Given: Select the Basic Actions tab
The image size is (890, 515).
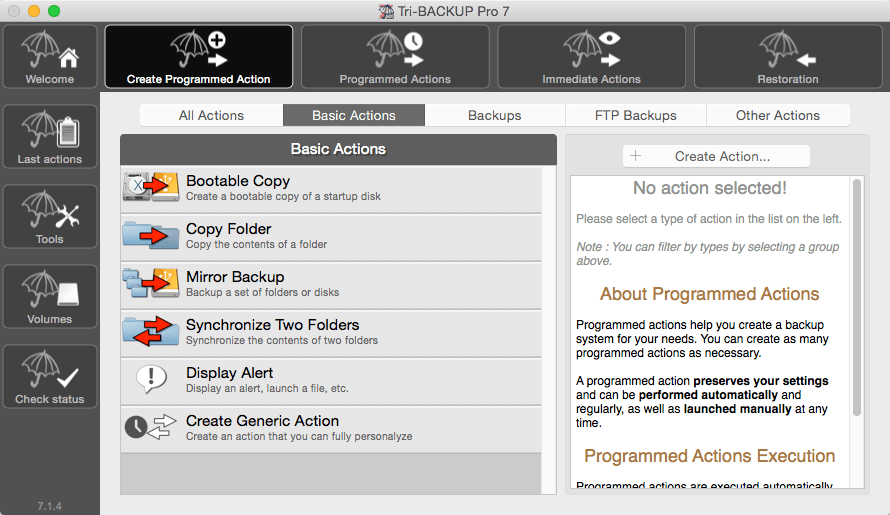Looking at the screenshot, I should (354, 115).
